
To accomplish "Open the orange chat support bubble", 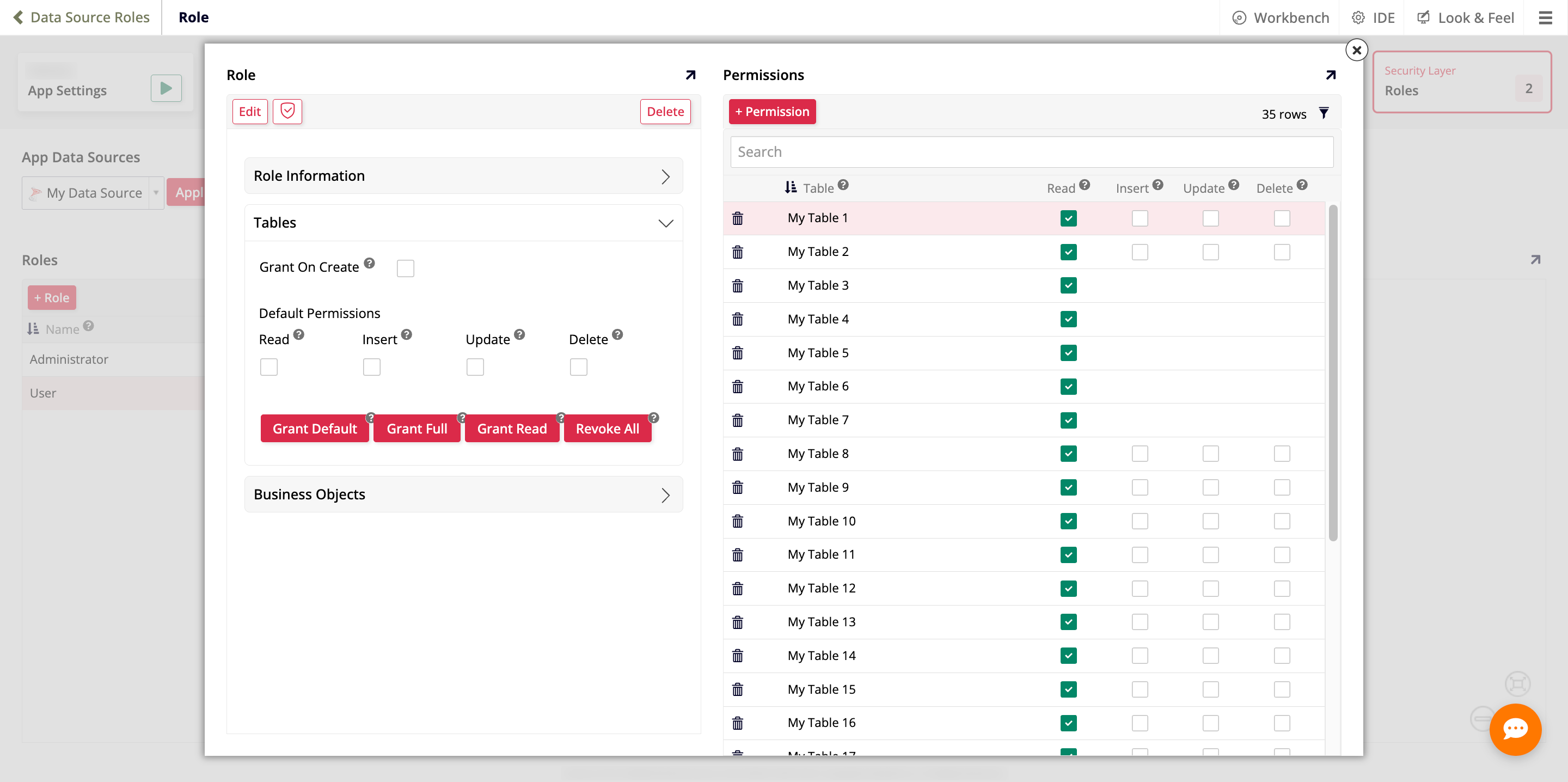I will tap(1515, 729).
